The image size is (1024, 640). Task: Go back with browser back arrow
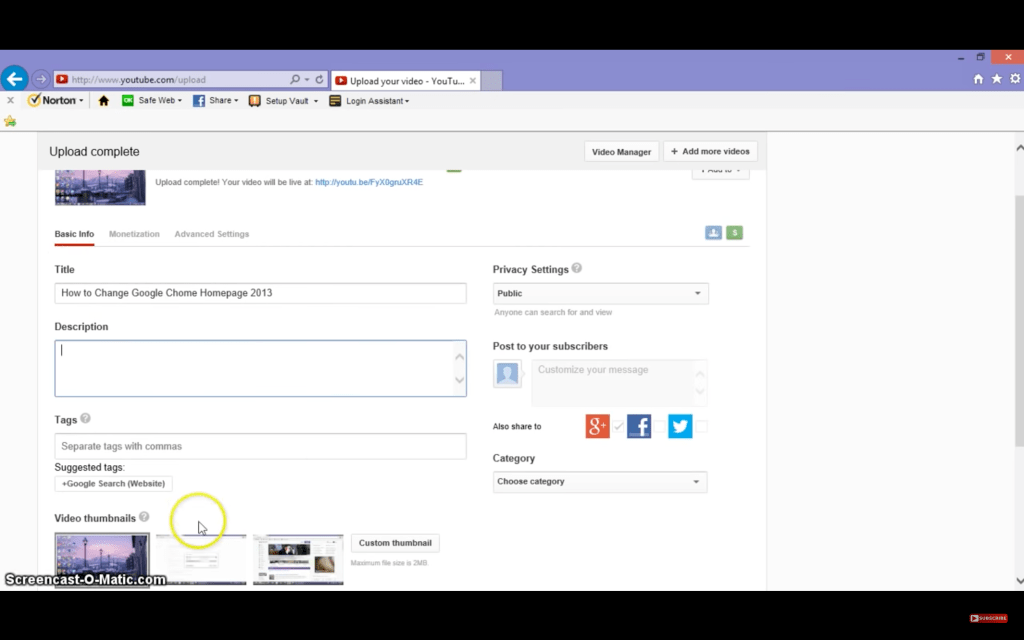pyautogui.click(x=14, y=79)
